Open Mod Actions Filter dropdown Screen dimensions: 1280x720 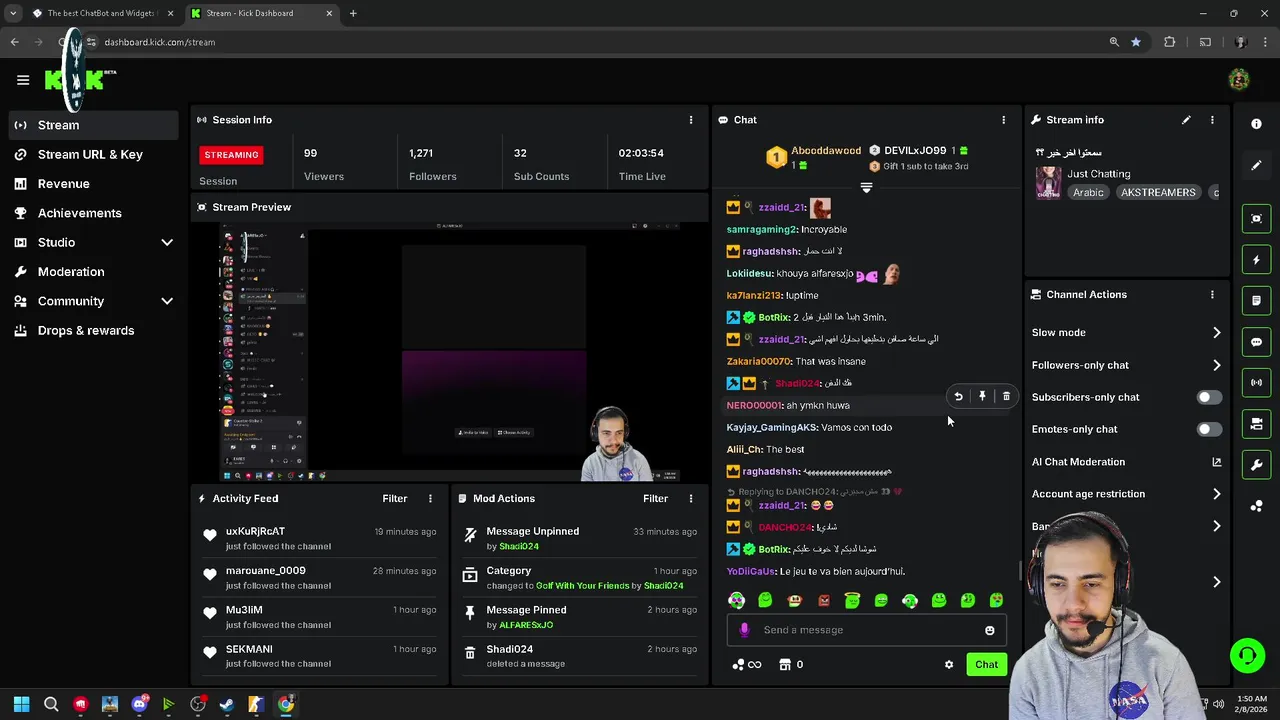655,499
